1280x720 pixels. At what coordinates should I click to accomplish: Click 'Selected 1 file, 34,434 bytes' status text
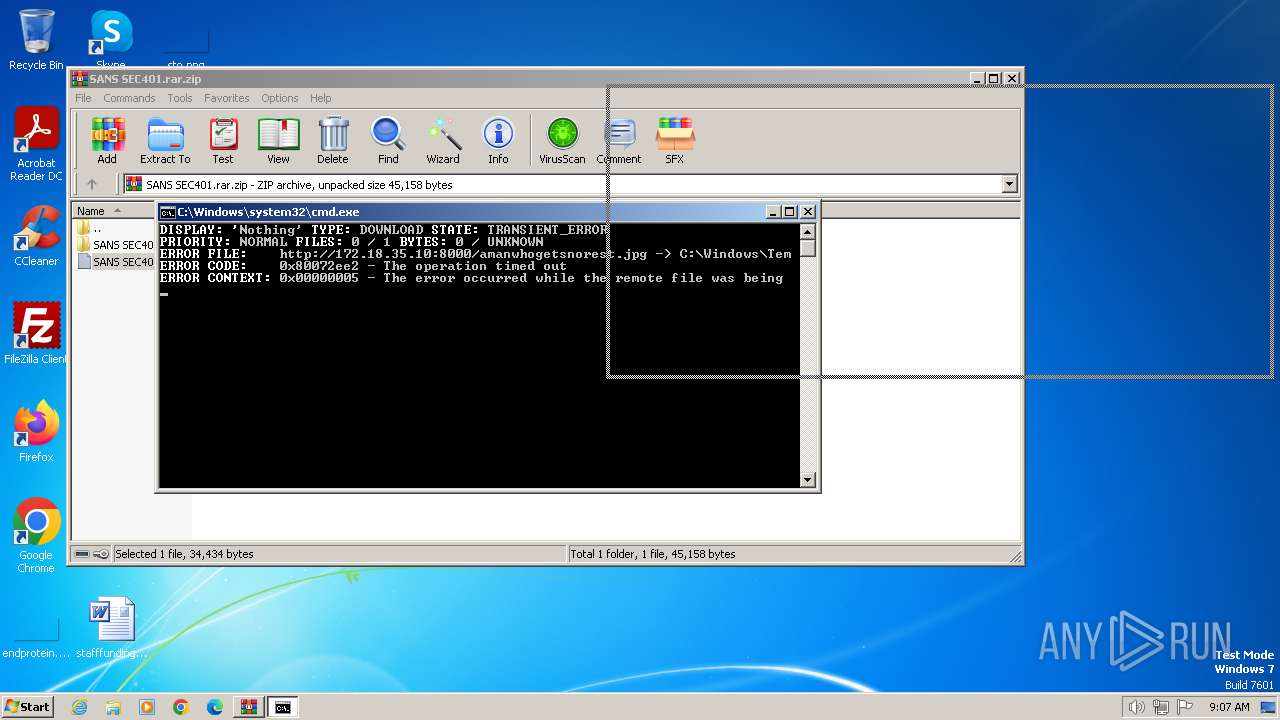184,554
